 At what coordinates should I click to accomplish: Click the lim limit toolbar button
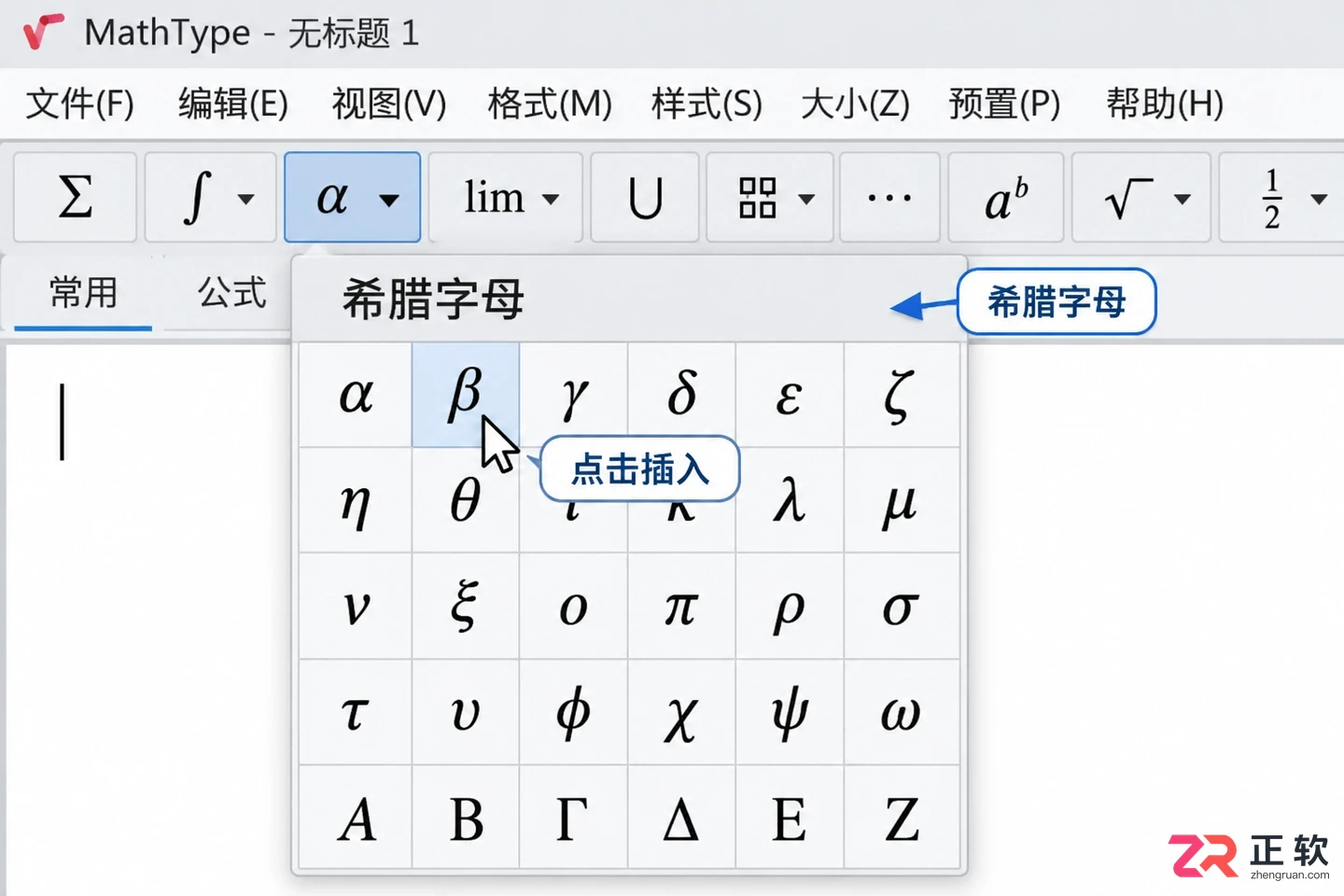[x=494, y=197]
